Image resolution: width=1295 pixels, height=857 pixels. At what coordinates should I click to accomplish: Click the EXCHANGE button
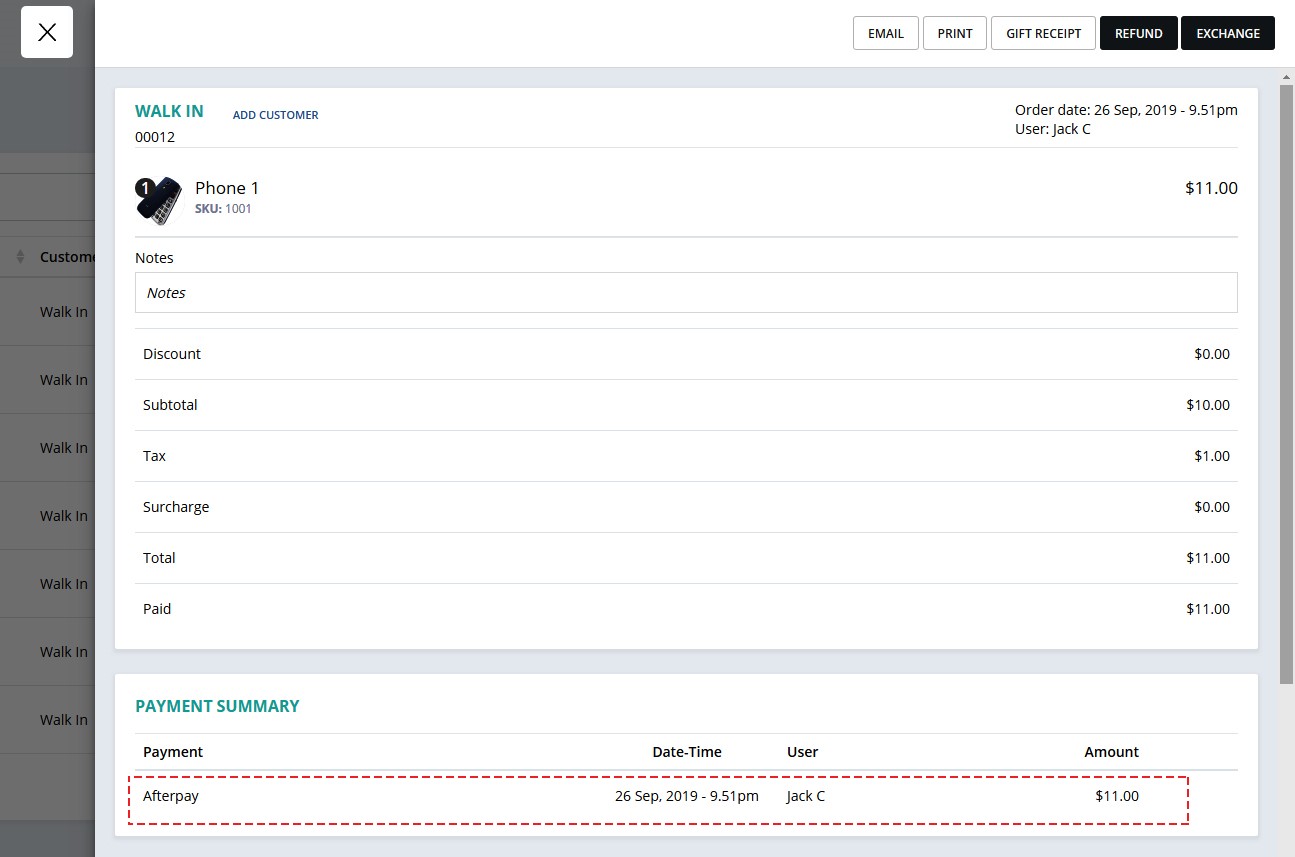tap(1228, 33)
